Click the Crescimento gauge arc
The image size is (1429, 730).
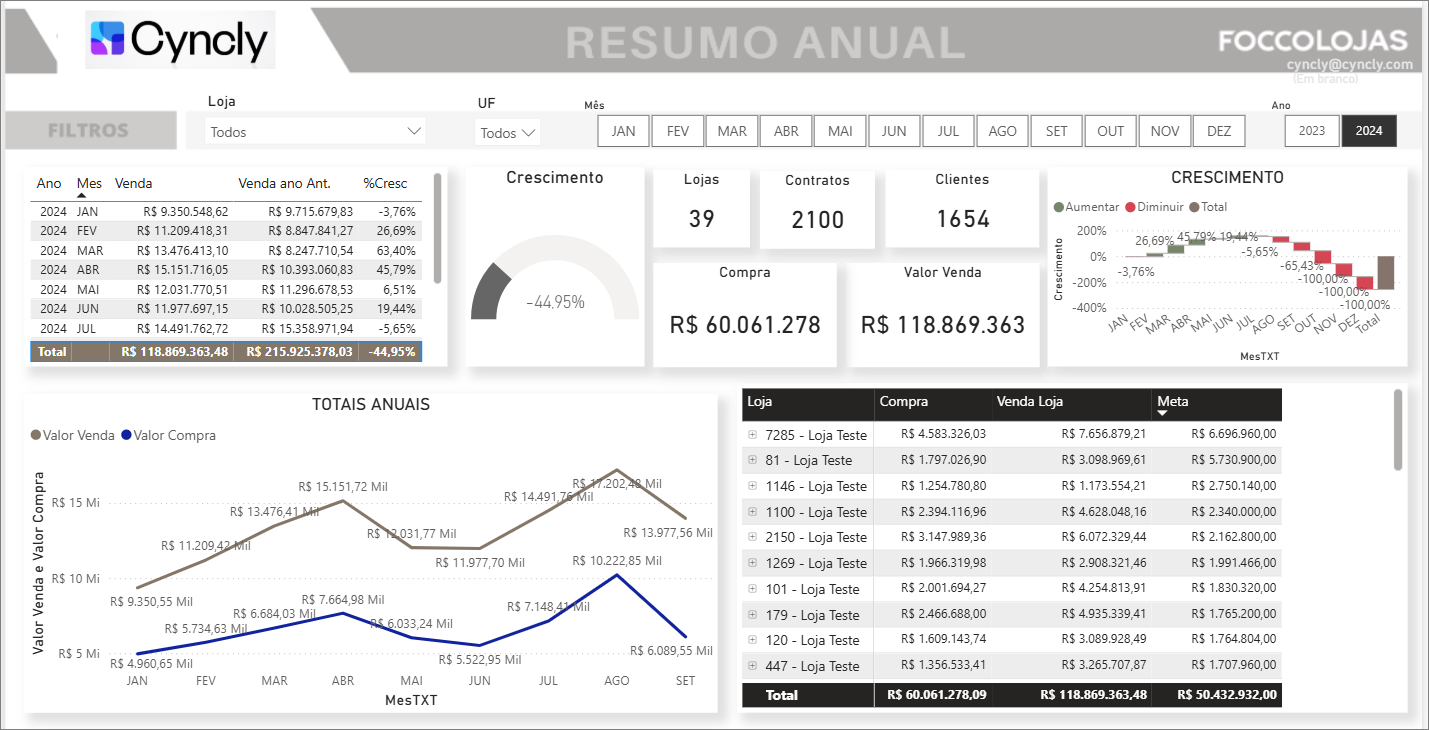click(490, 290)
